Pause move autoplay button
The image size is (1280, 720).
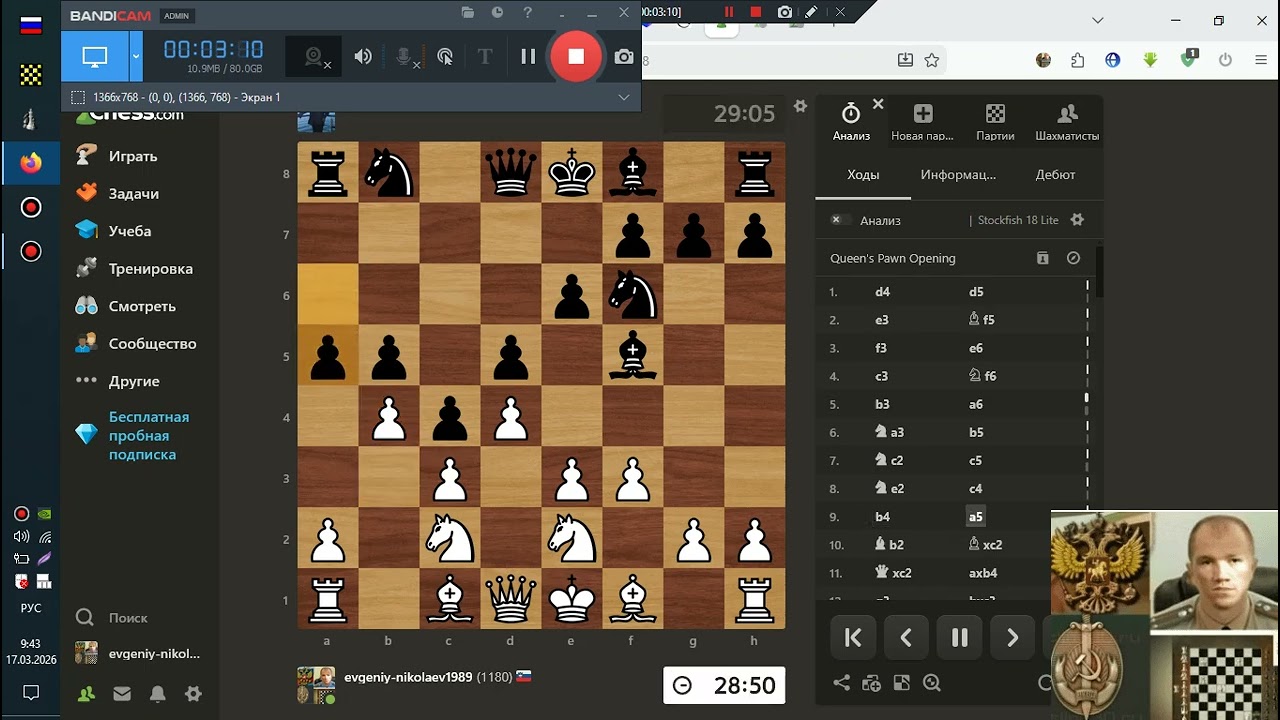[959, 638]
